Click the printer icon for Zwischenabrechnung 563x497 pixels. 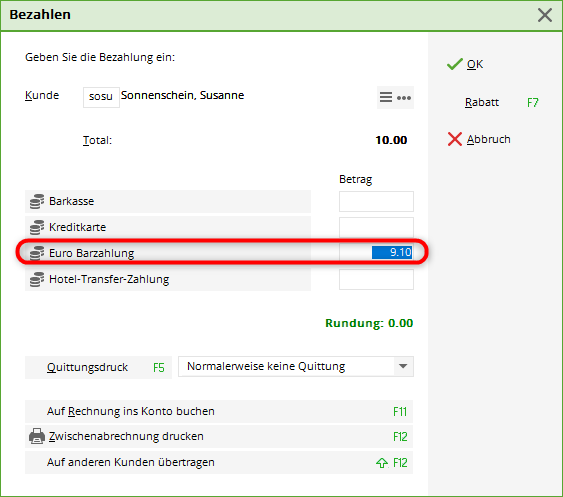coord(37,436)
